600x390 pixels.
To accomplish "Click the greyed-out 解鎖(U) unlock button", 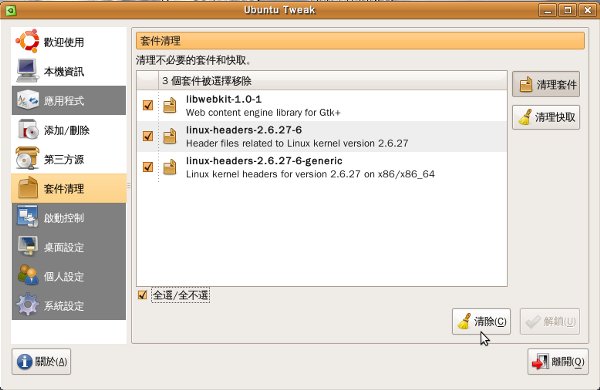I will click(x=549, y=321).
